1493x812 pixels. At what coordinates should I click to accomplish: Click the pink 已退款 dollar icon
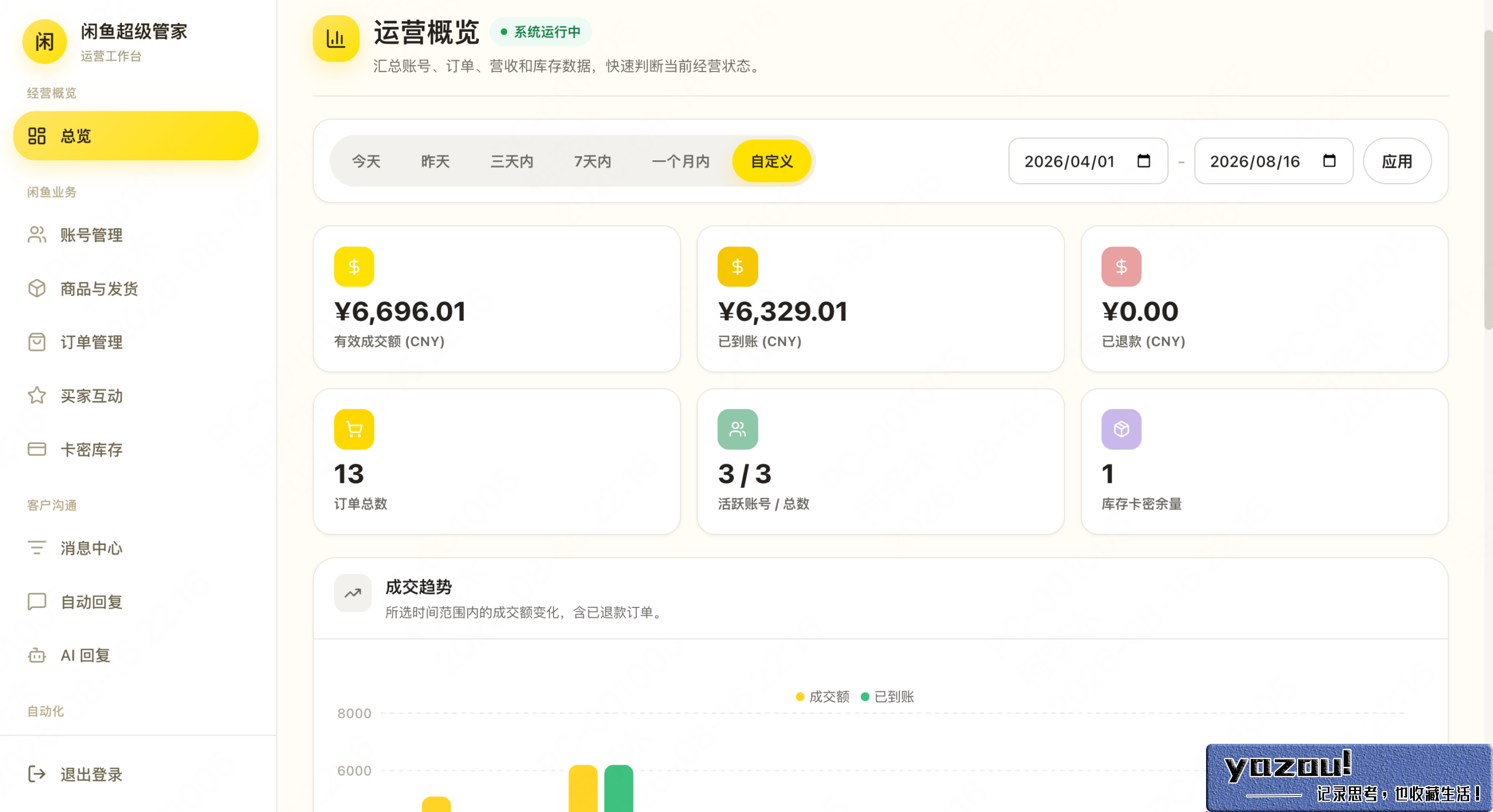tap(1121, 266)
